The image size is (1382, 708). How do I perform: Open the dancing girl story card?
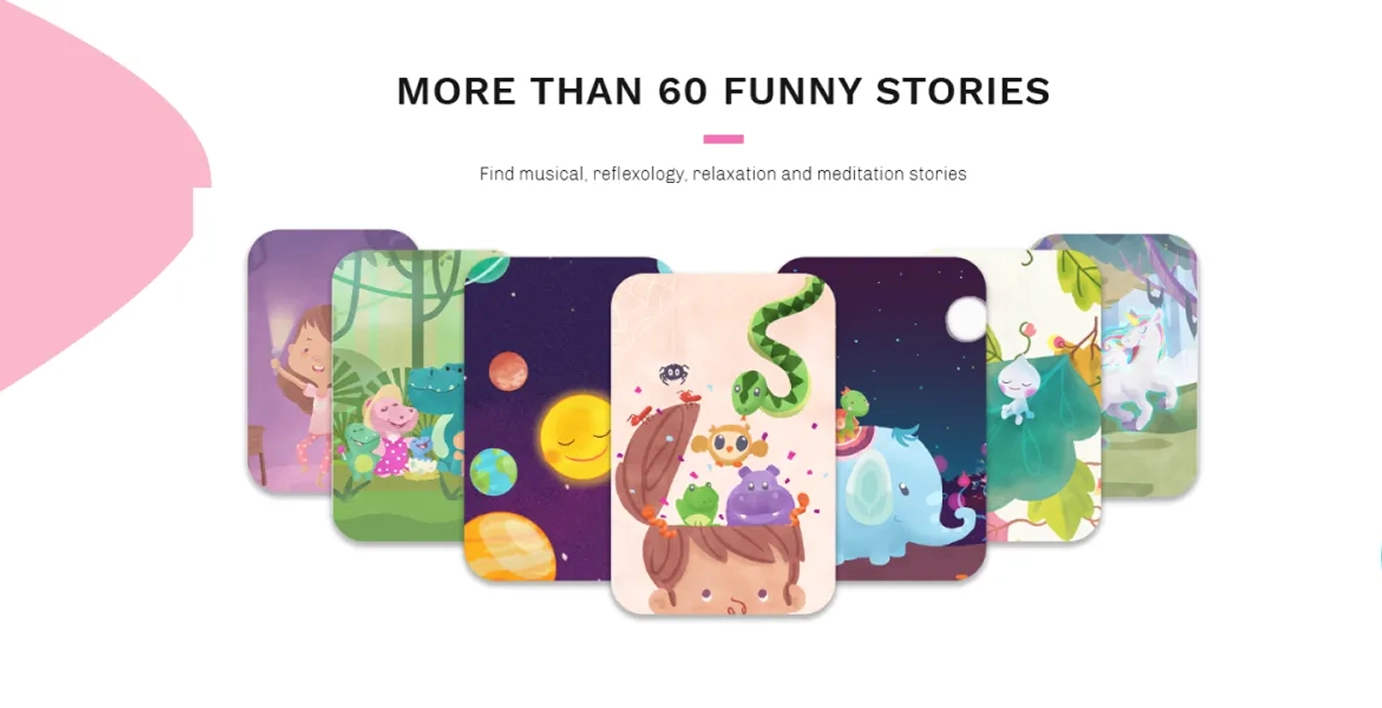[x=290, y=360]
